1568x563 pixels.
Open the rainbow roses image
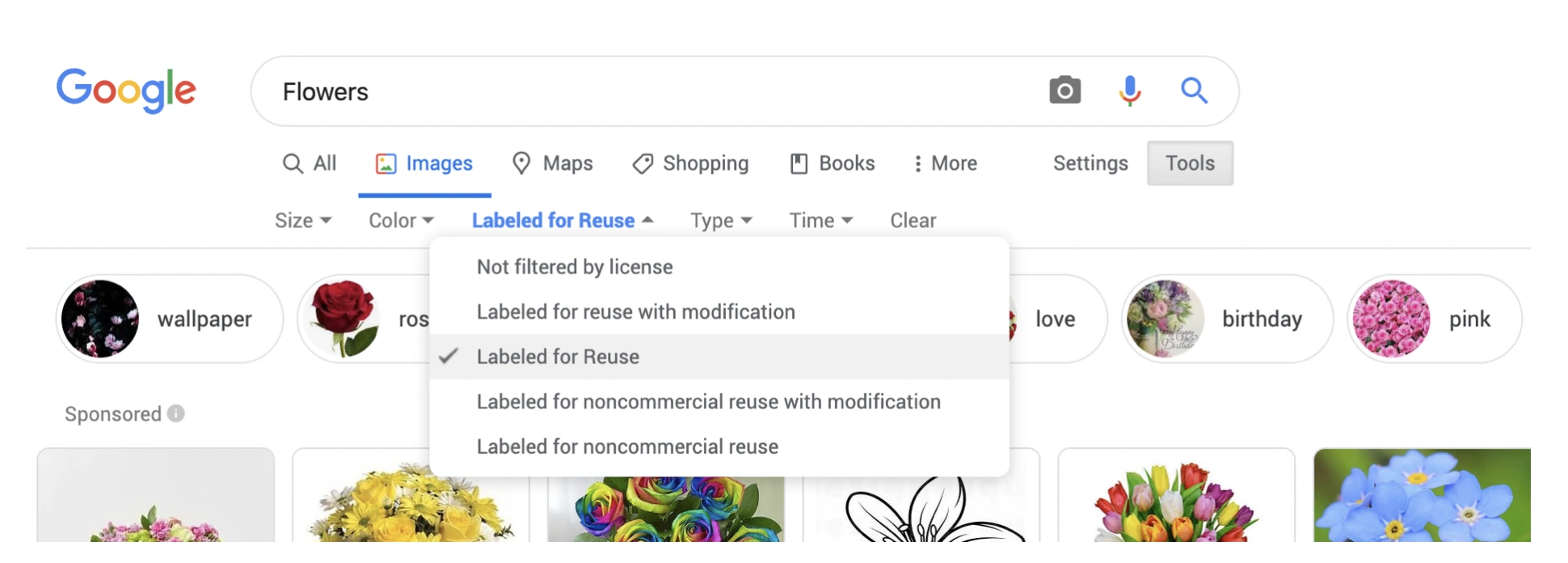(666, 510)
